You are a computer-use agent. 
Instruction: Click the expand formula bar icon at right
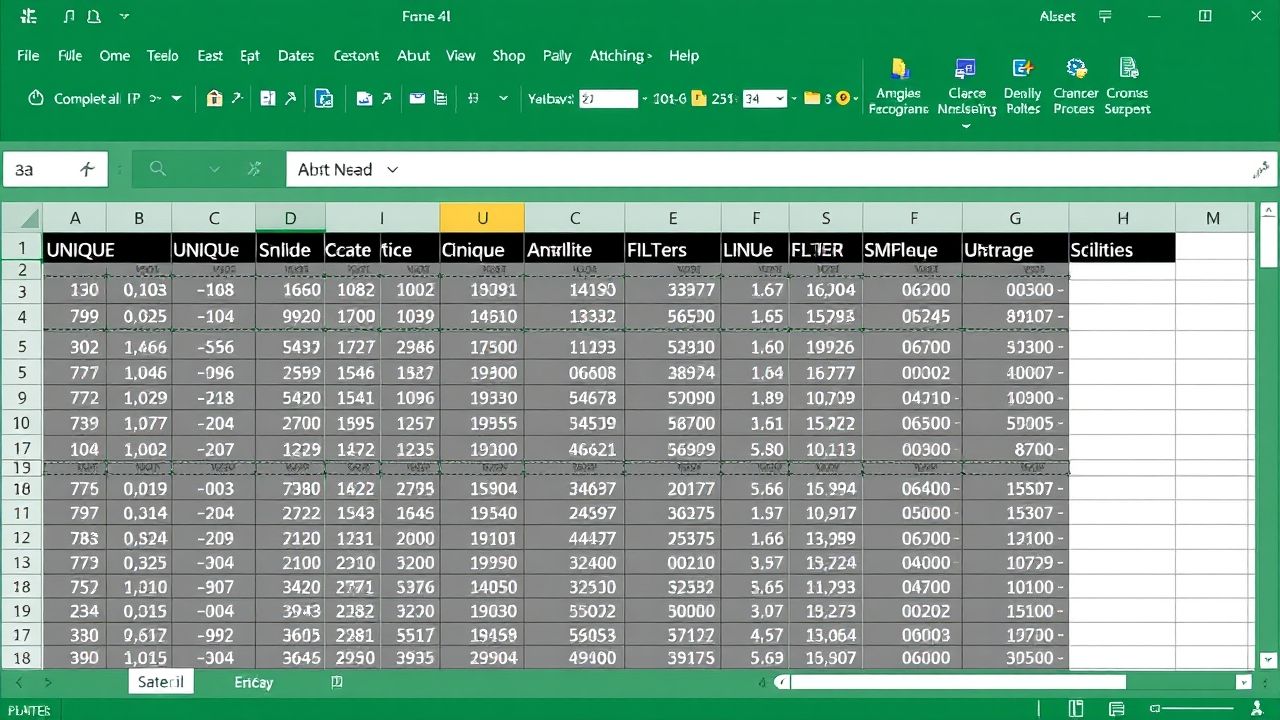[1261, 171]
